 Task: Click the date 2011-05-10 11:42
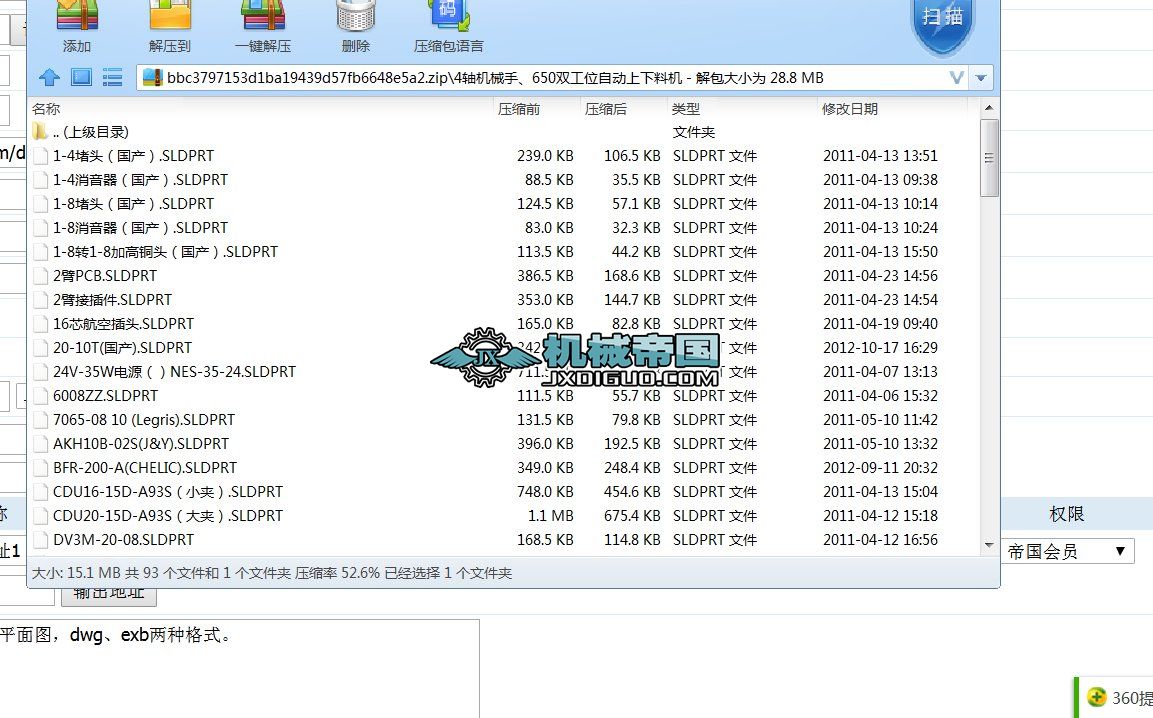(x=880, y=420)
